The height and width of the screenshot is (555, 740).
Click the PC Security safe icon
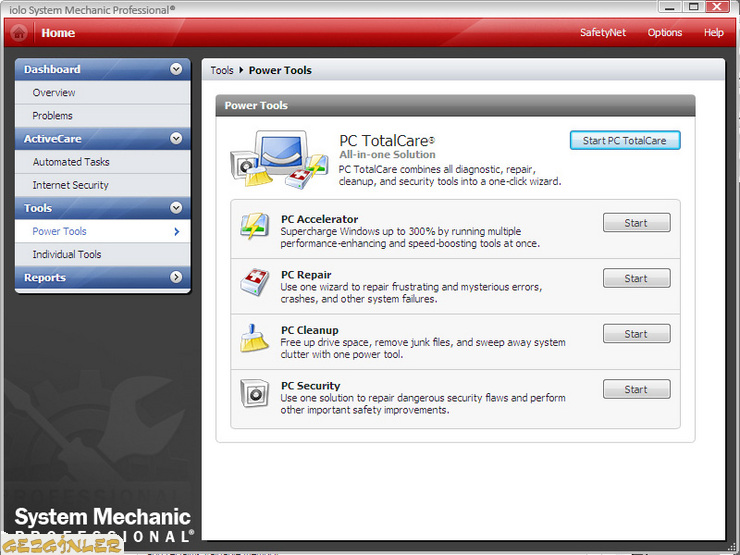click(255, 393)
